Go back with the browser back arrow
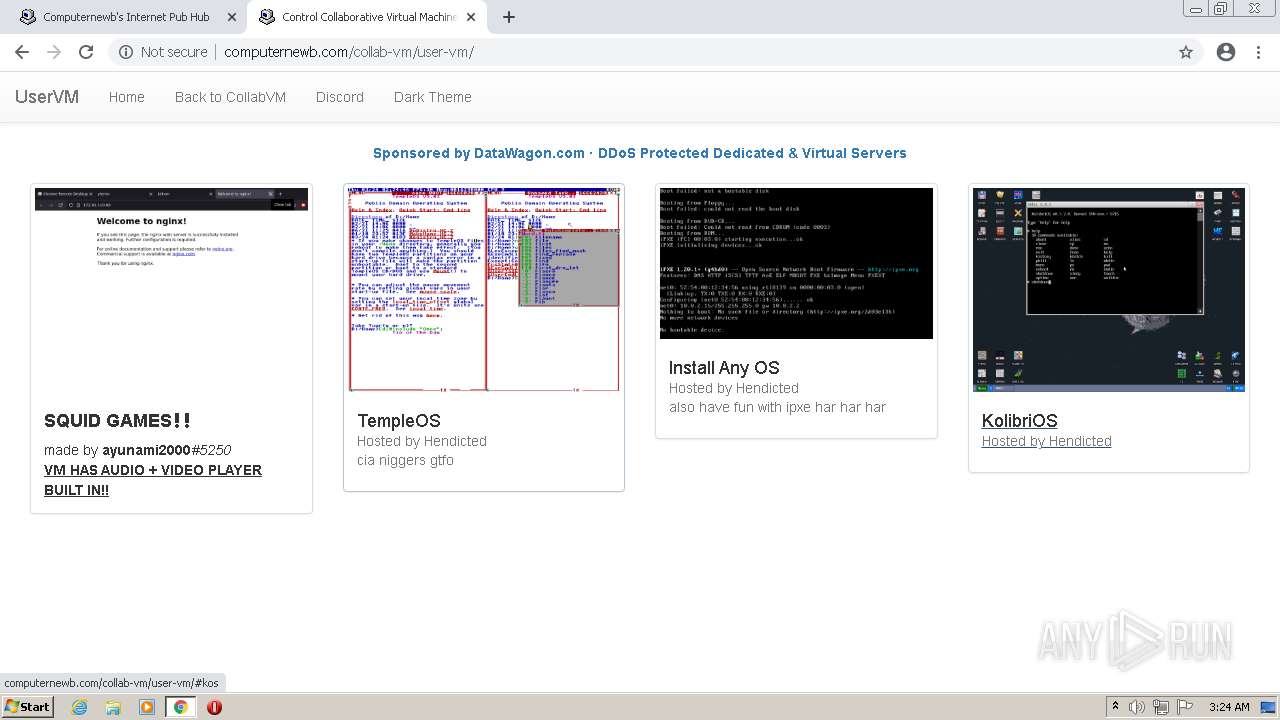This screenshot has width=1280, height=720. [21, 52]
